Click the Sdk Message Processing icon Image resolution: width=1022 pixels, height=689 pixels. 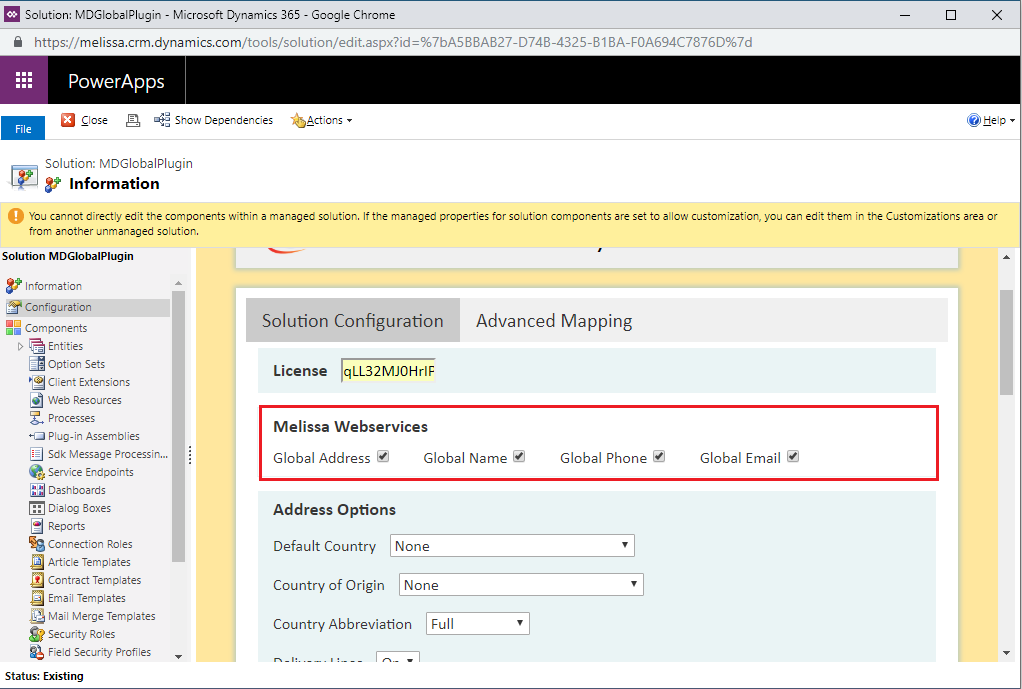click(37, 454)
